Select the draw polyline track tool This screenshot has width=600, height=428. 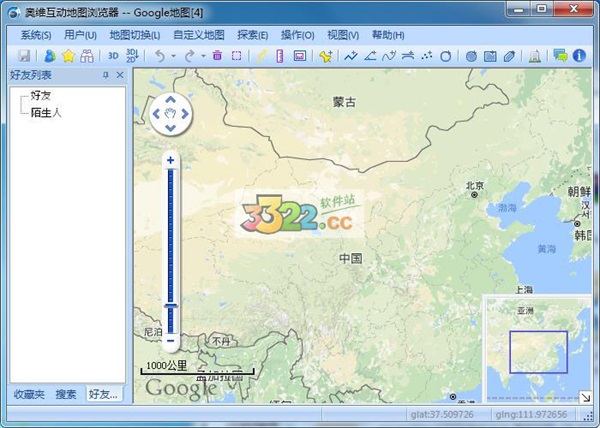click(351, 56)
